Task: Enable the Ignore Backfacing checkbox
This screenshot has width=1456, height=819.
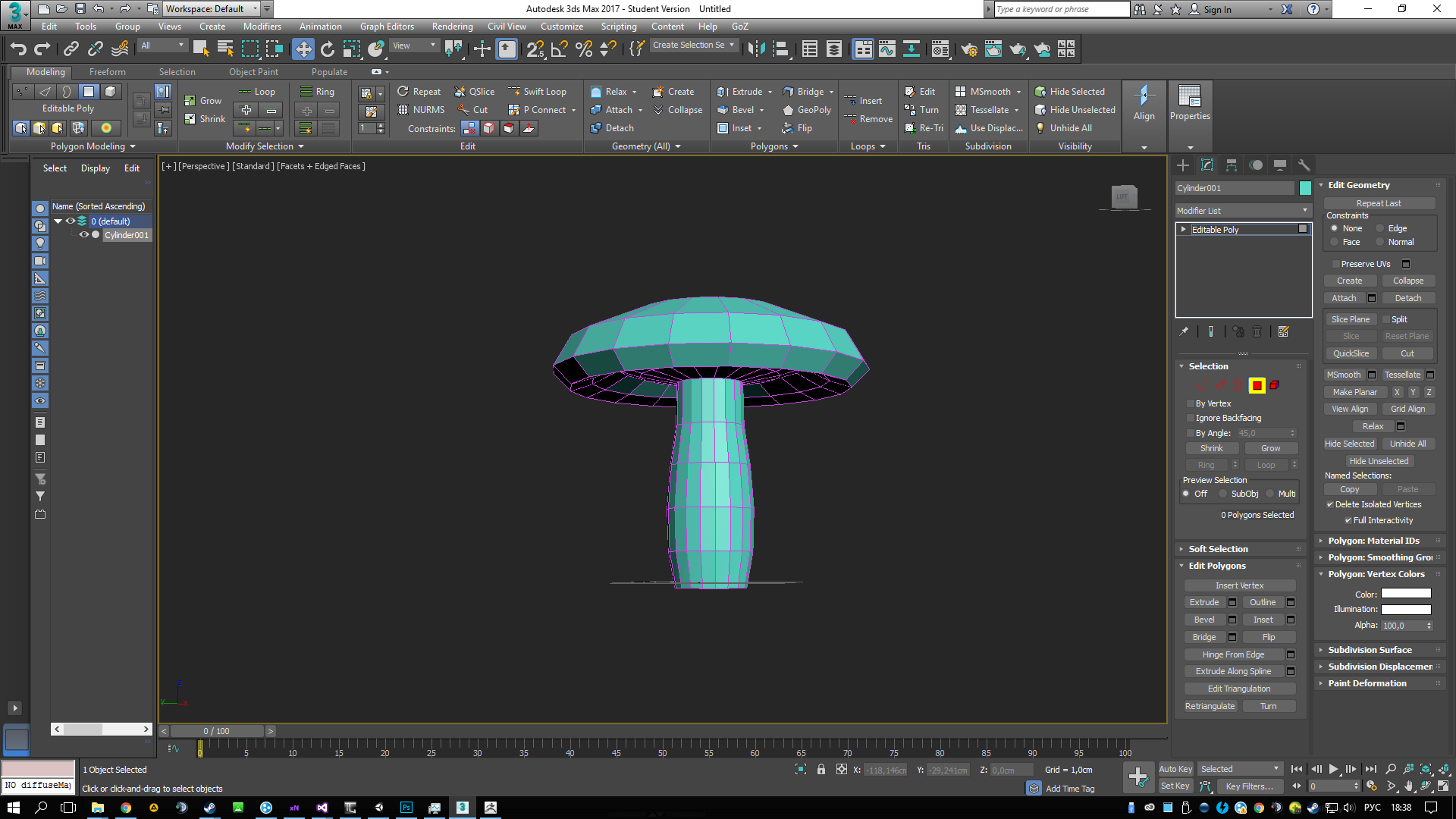Action: click(x=1191, y=418)
